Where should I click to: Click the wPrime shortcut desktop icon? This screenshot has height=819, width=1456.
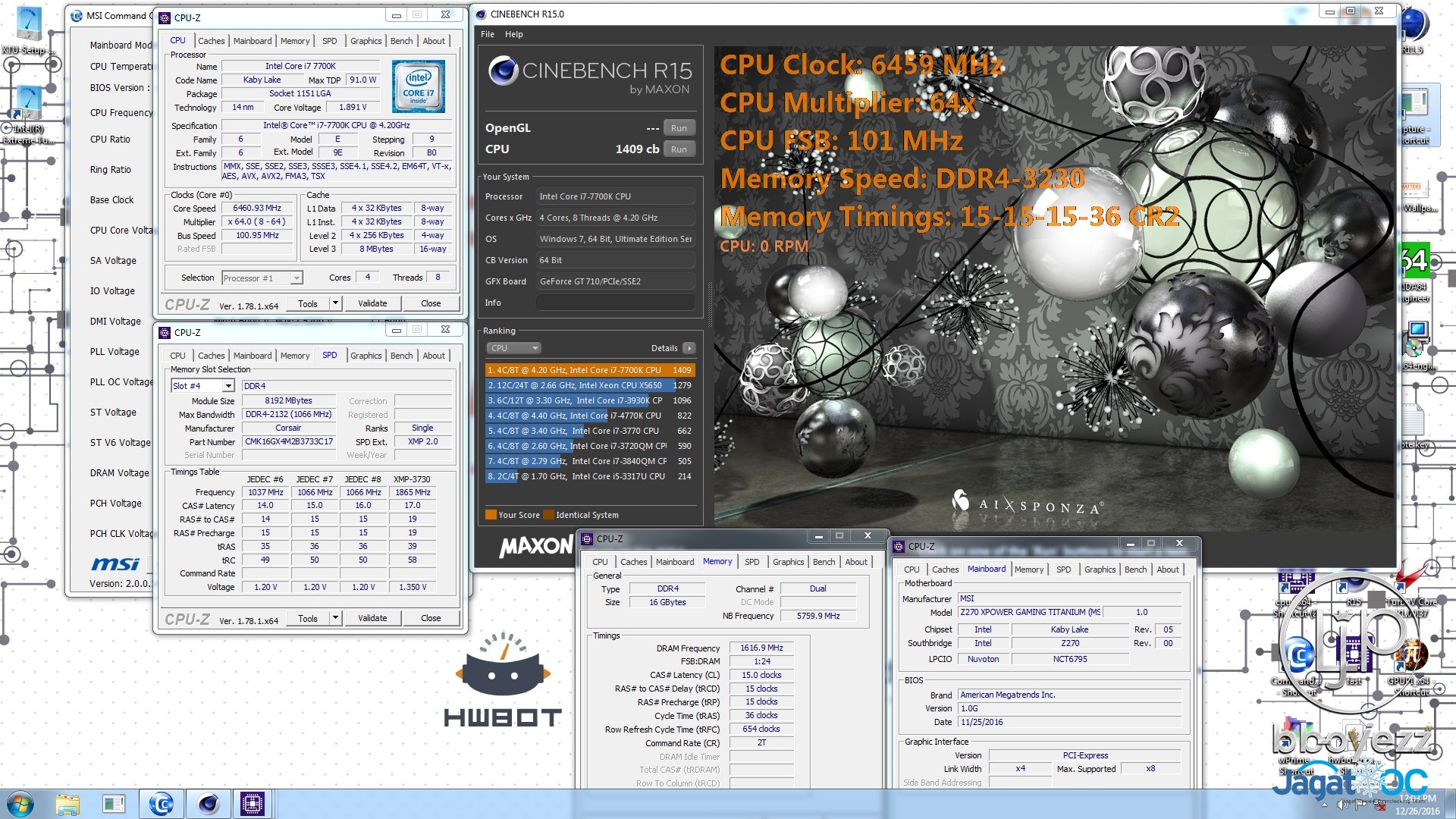1295,747
